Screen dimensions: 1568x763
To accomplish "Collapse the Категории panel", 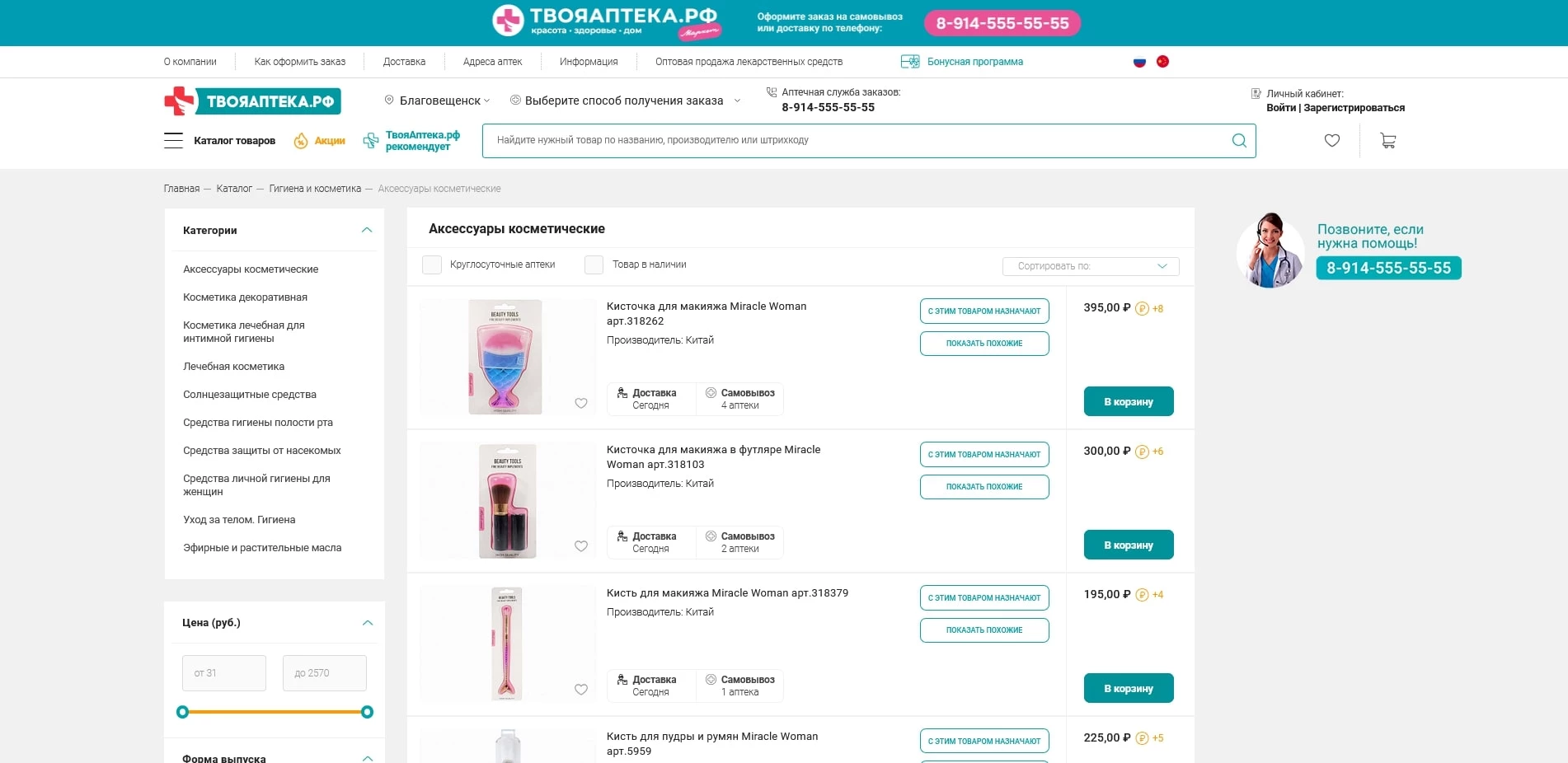I will coord(367,231).
